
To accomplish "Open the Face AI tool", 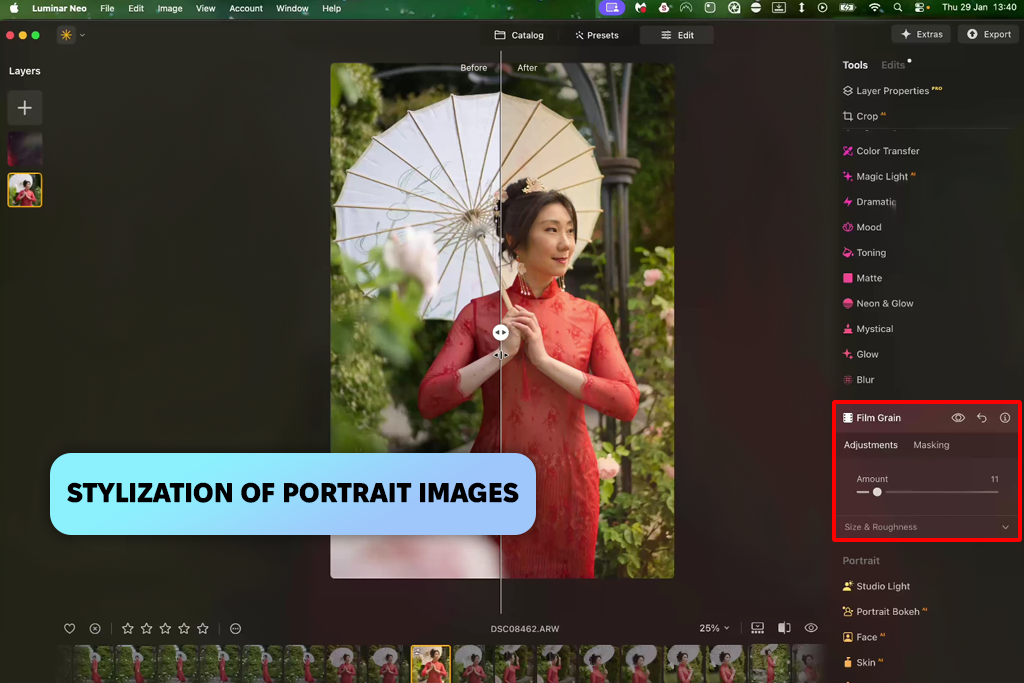I will coord(863,637).
